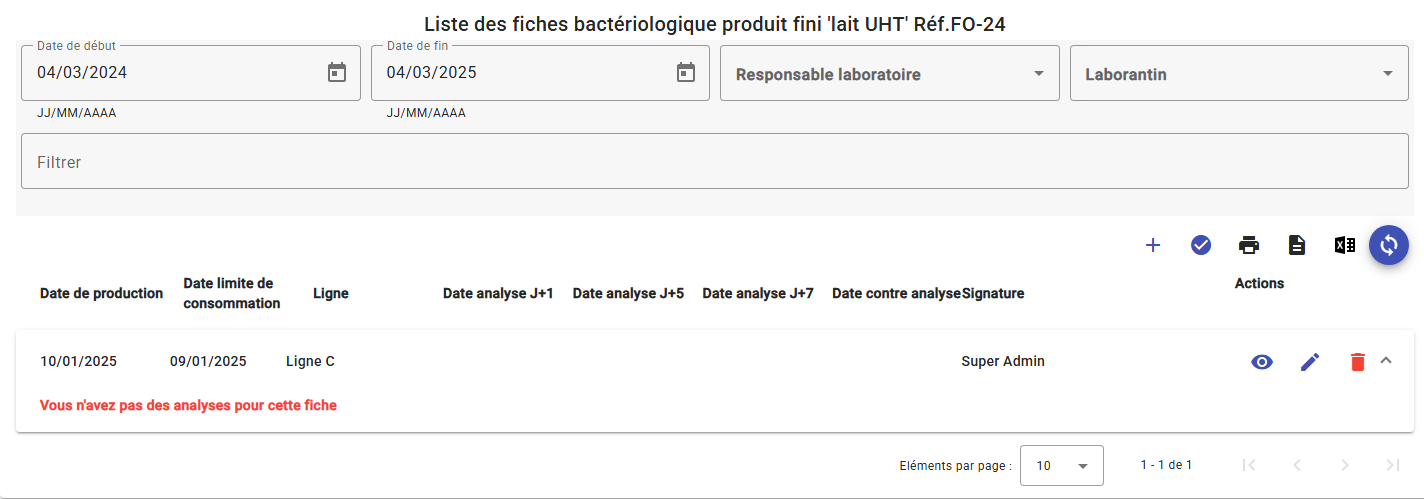Open the Date de début calendar picker
Screen dimensions: 1424x499
337,72
